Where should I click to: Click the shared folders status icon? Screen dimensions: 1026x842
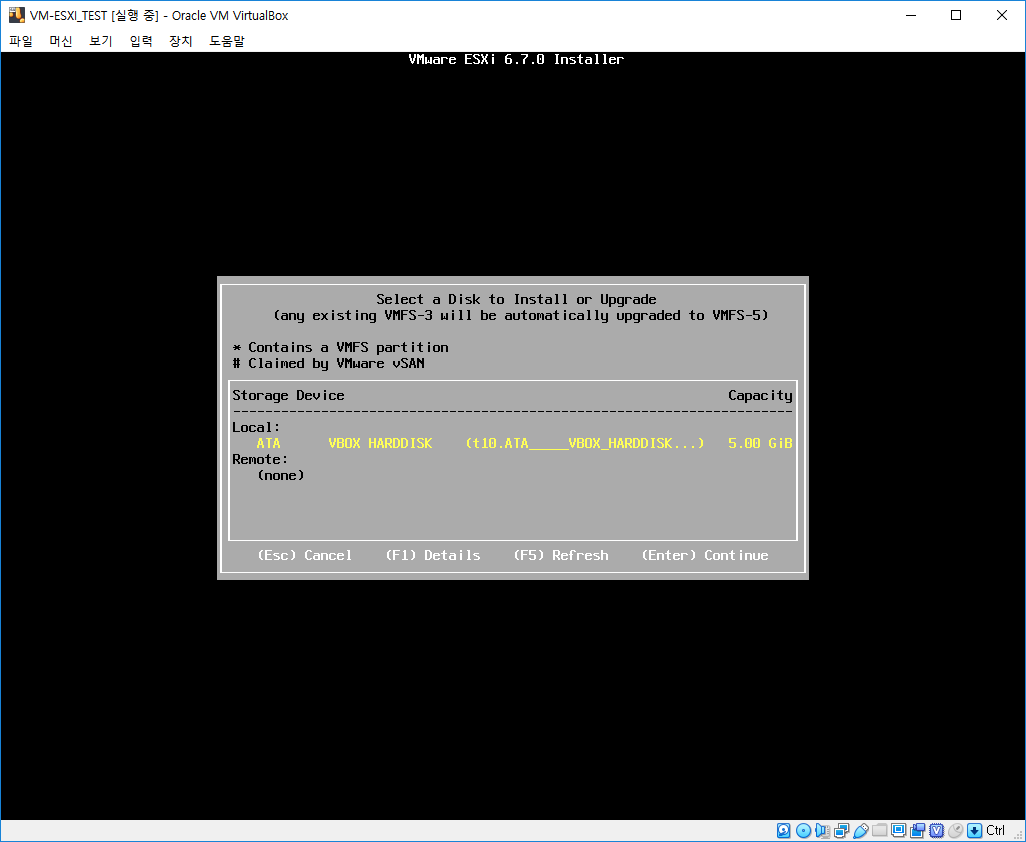879,830
